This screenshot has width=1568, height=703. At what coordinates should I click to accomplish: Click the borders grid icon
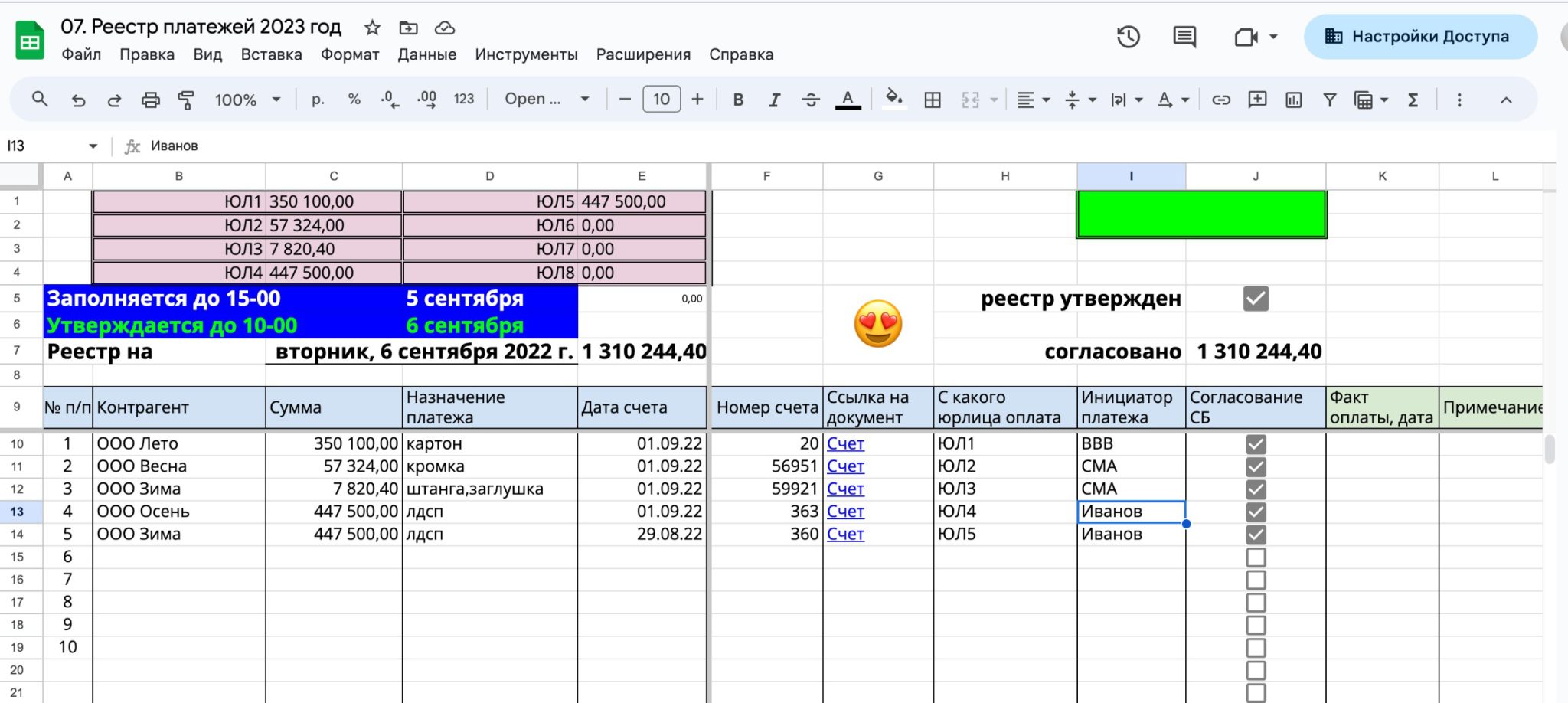pos(933,100)
